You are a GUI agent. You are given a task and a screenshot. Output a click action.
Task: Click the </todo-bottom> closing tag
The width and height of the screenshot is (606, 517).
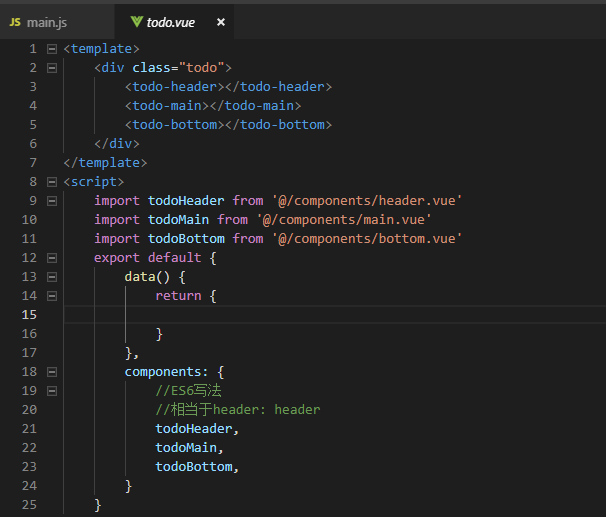[278, 125]
